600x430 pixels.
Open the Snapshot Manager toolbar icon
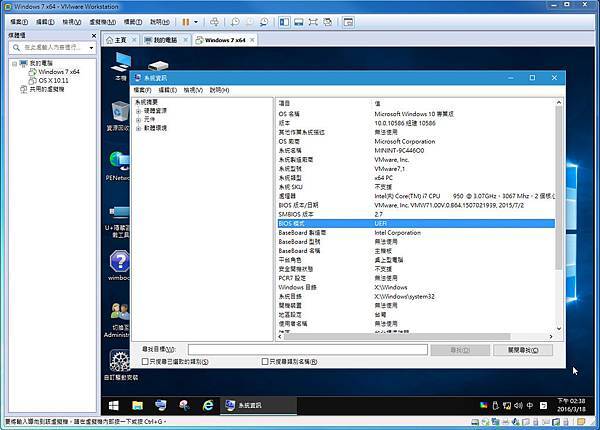(264, 22)
